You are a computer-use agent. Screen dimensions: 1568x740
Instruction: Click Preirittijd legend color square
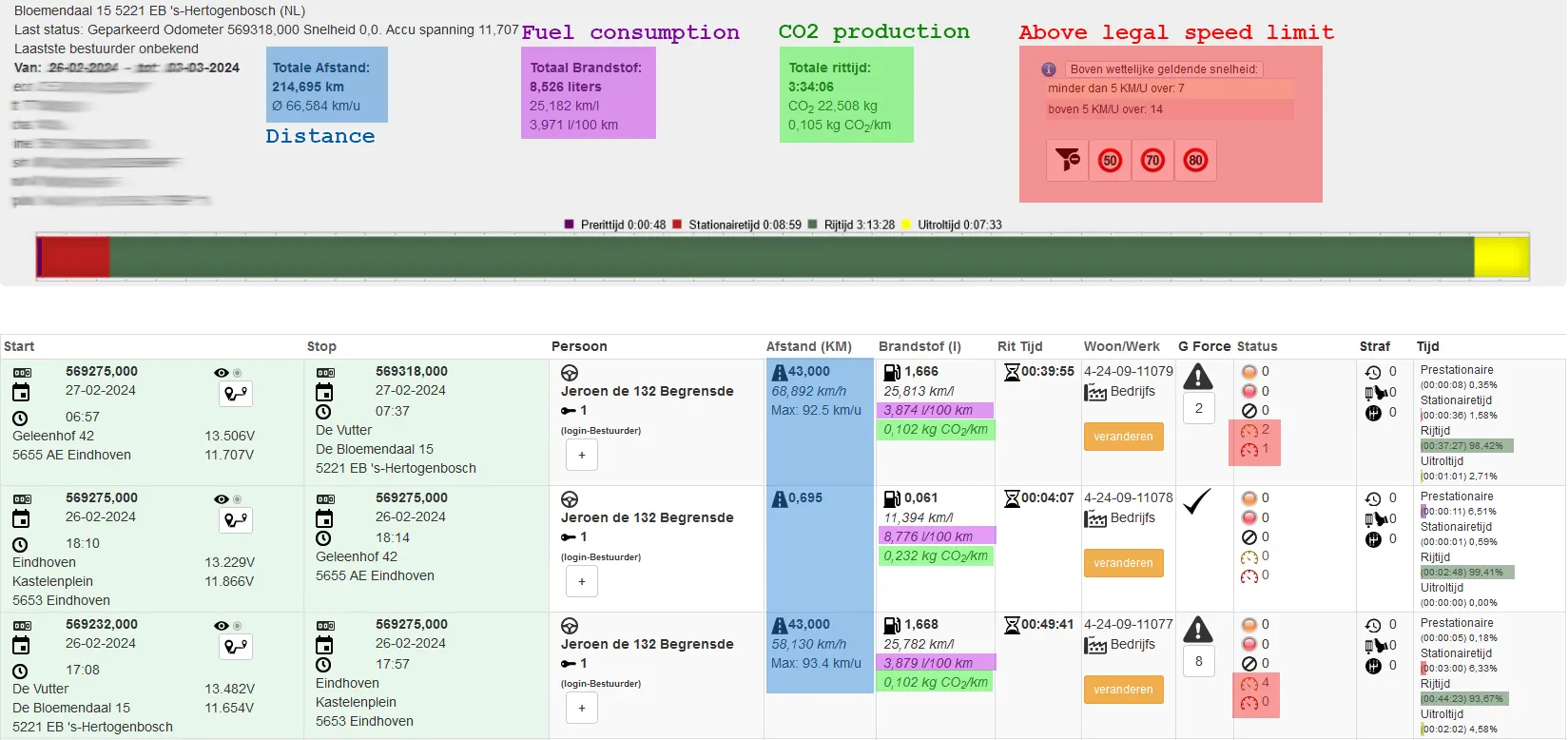(569, 224)
